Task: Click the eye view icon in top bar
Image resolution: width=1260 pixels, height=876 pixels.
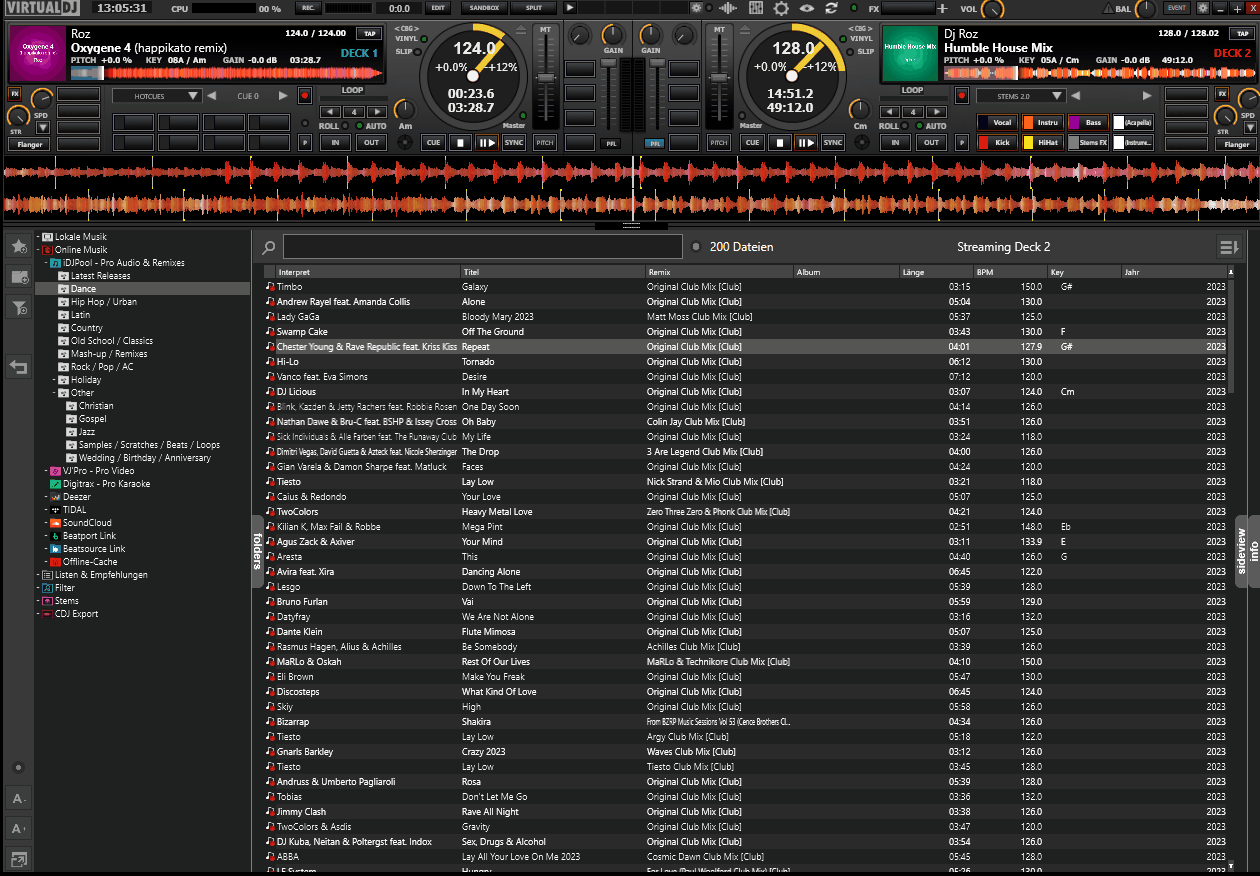Action: (806, 8)
